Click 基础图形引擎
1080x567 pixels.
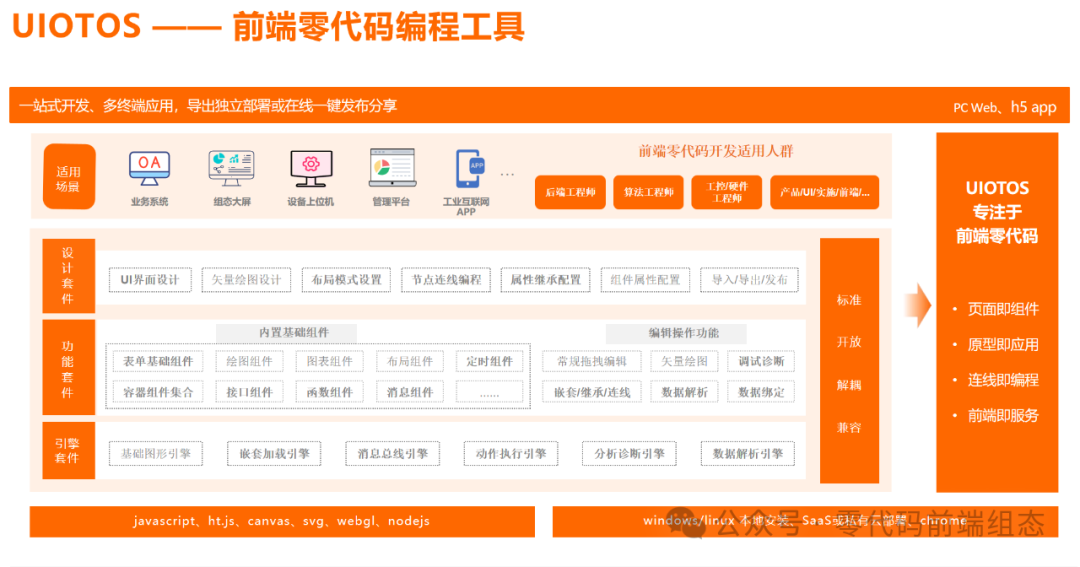[x=156, y=454]
